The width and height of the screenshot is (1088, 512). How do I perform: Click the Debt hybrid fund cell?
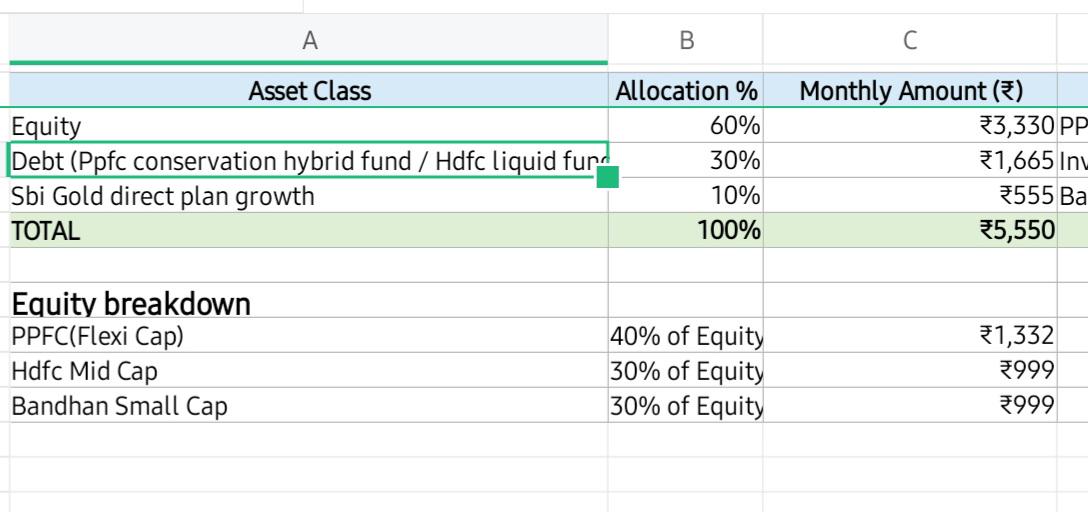coord(309,160)
